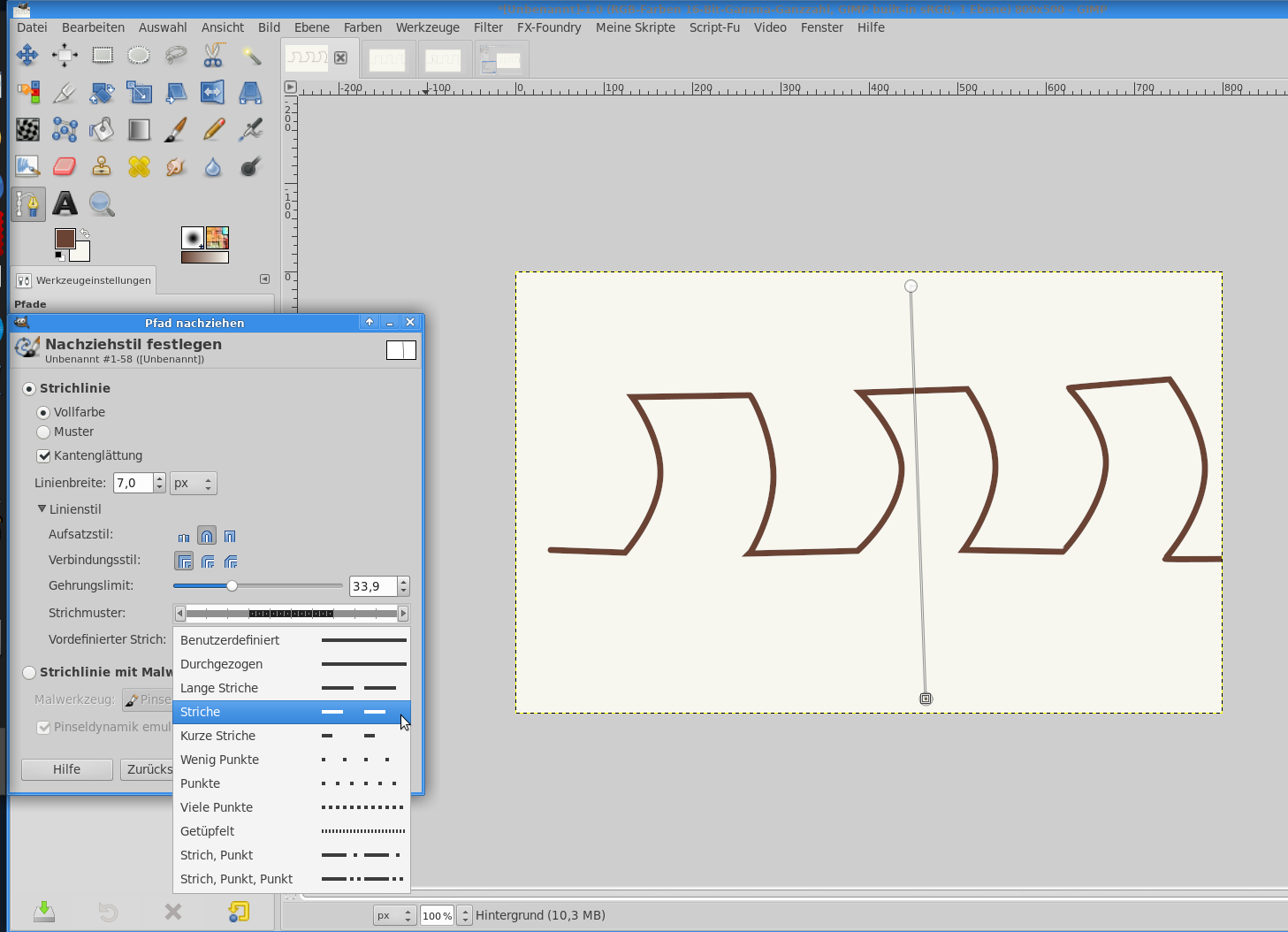Select the Text tool

coord(65,203)
